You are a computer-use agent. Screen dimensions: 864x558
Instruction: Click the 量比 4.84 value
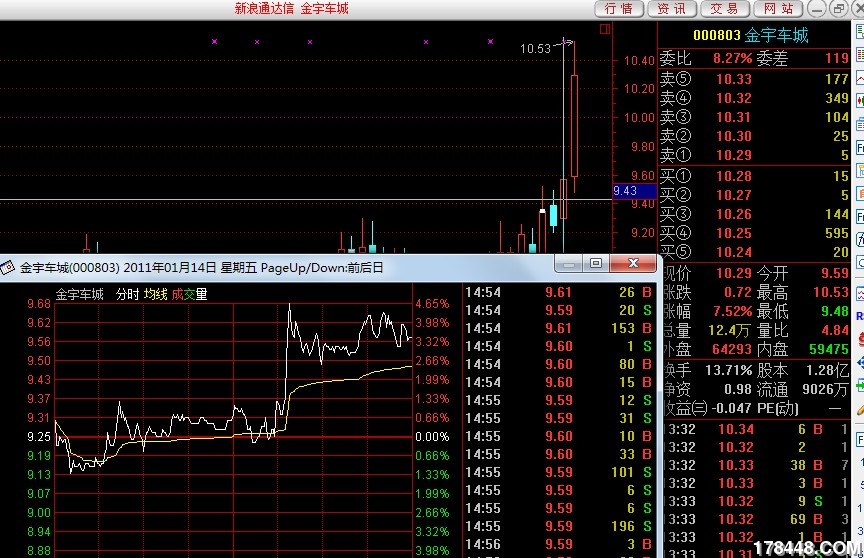(x=835, y=331)
